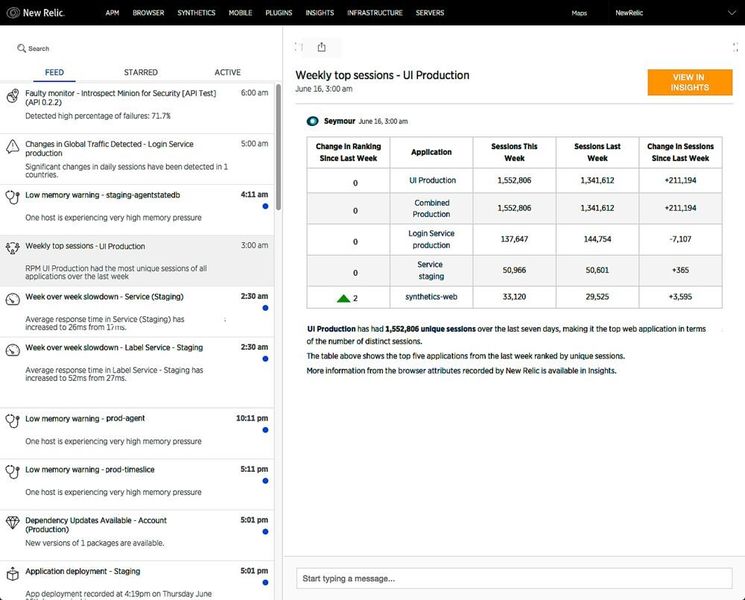Click the stethoscope icon for prod-timeslice warning
This screenshot has height=600, width=745.
tap(12, 471)
